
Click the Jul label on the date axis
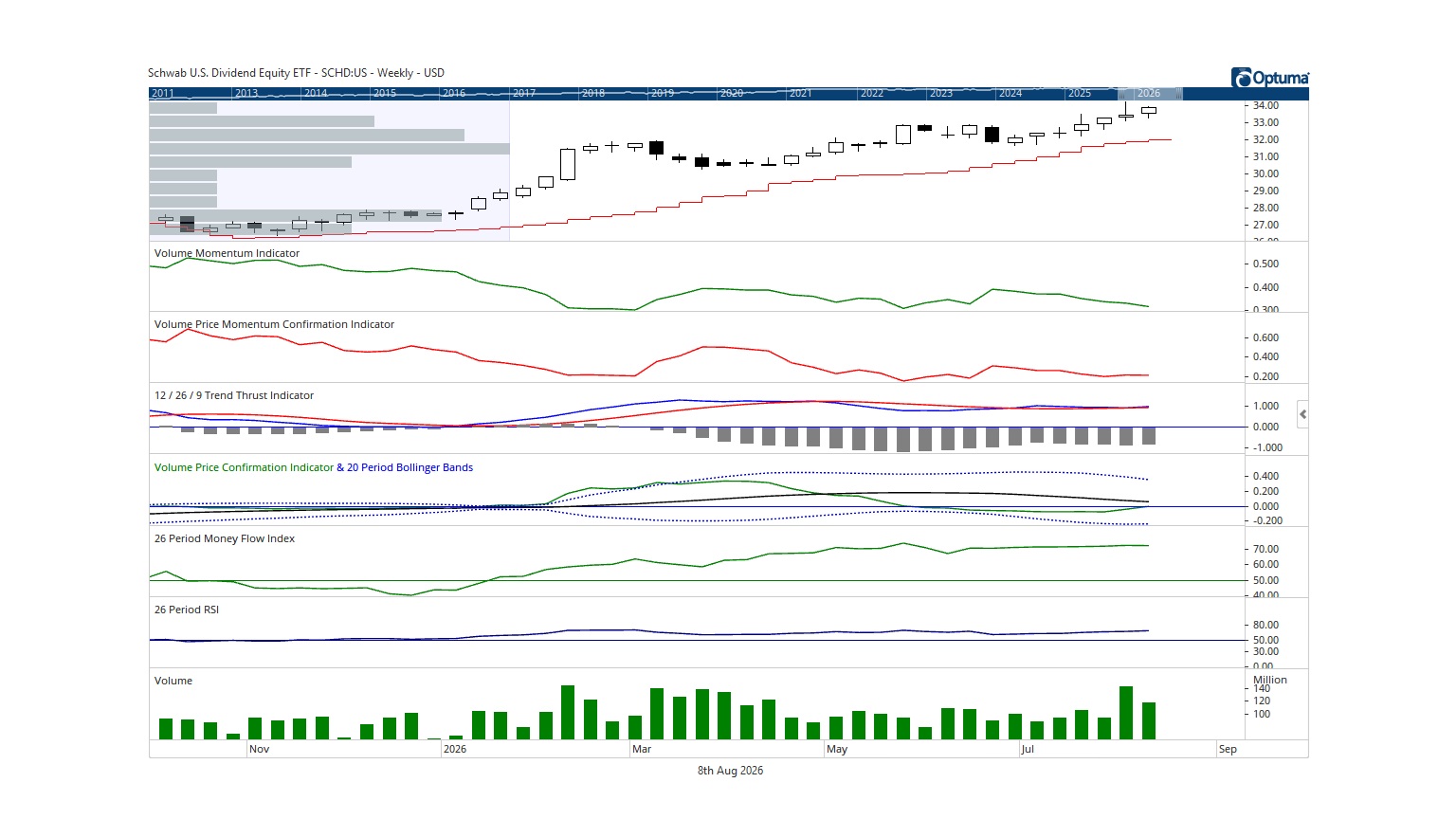(1028, 749)
